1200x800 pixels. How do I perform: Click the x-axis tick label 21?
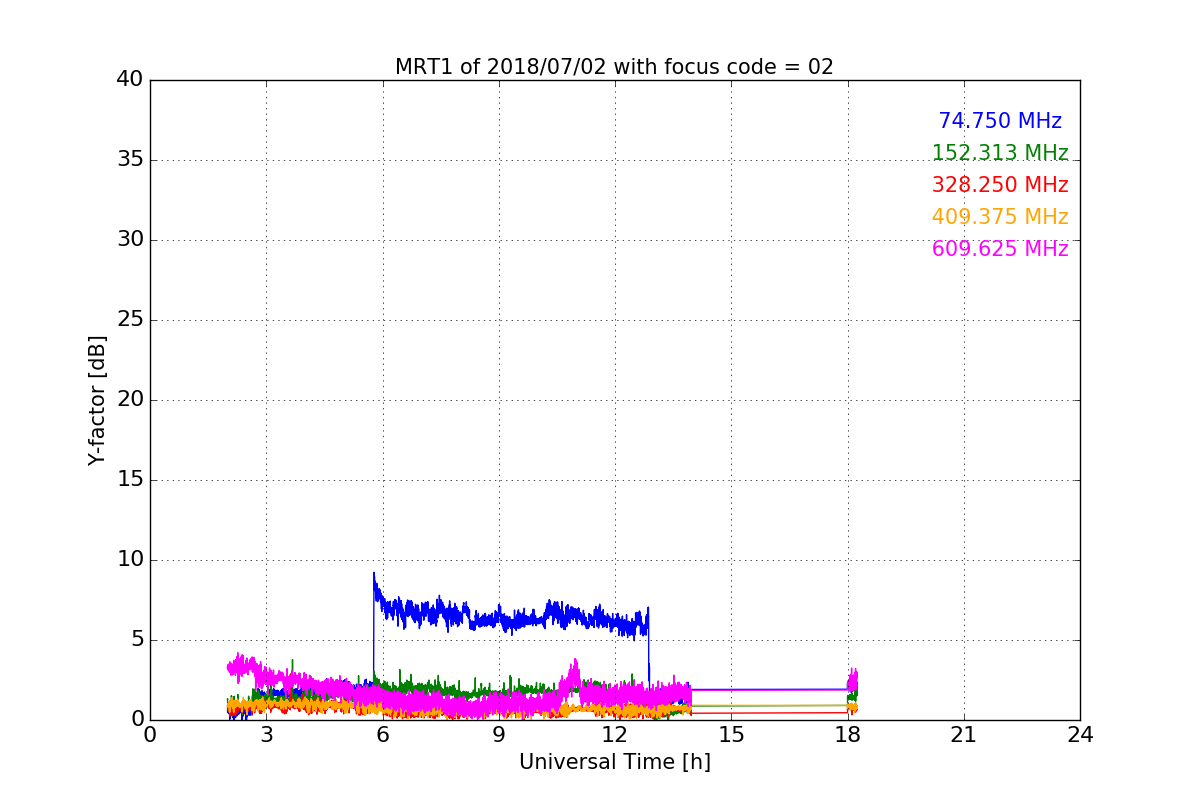(x=964, y=735)
